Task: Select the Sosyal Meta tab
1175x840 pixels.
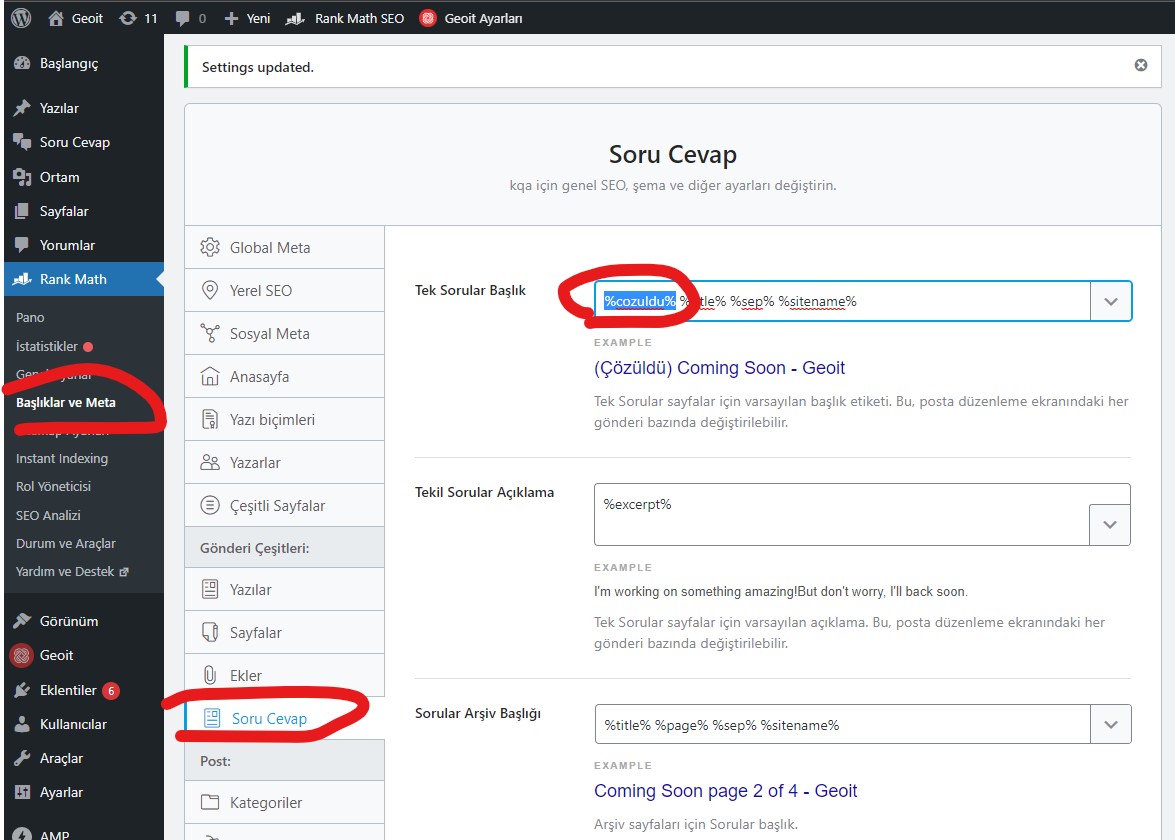Action: [269, 334]
